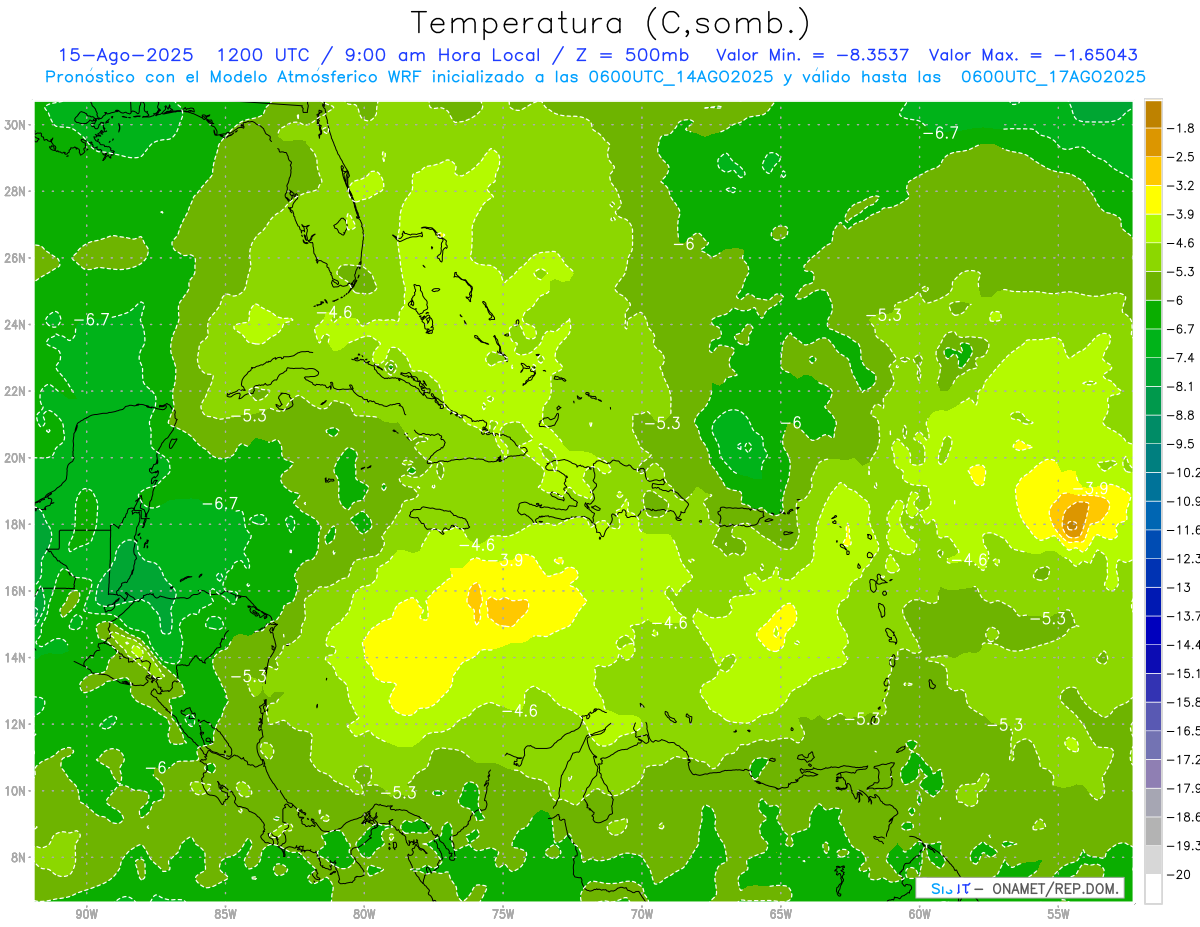Click the 'ONAMET/REP.DOM.' credit label

1054,888
